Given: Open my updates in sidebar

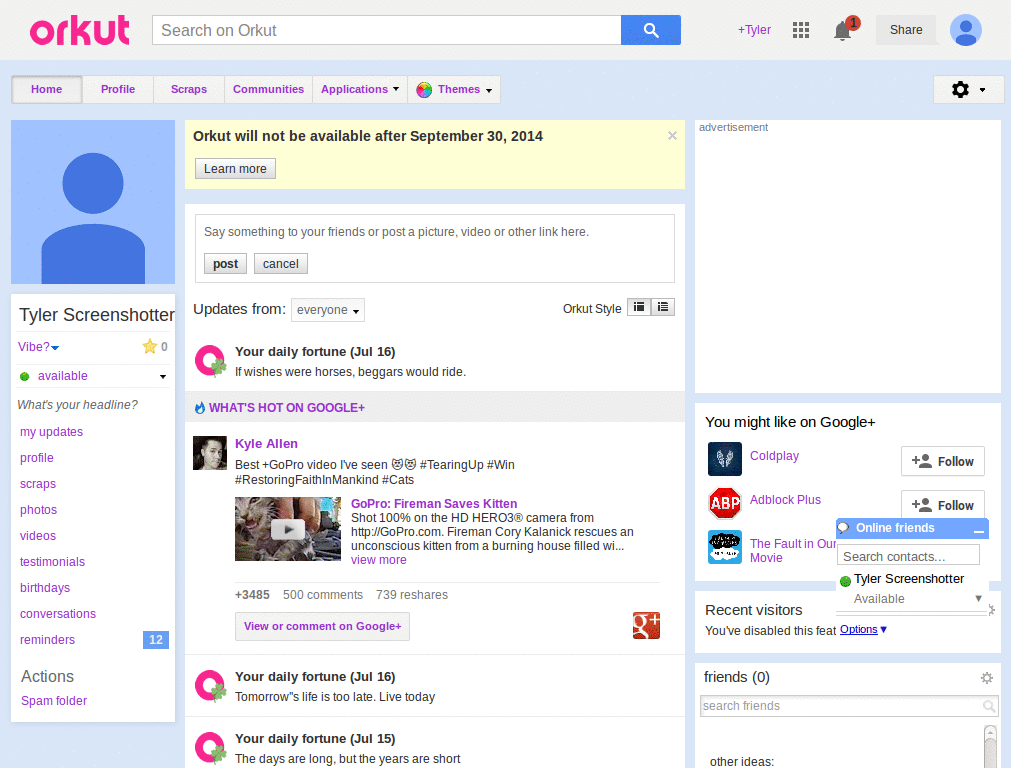Looking at the screenshot, I should [x=52, y=432].
